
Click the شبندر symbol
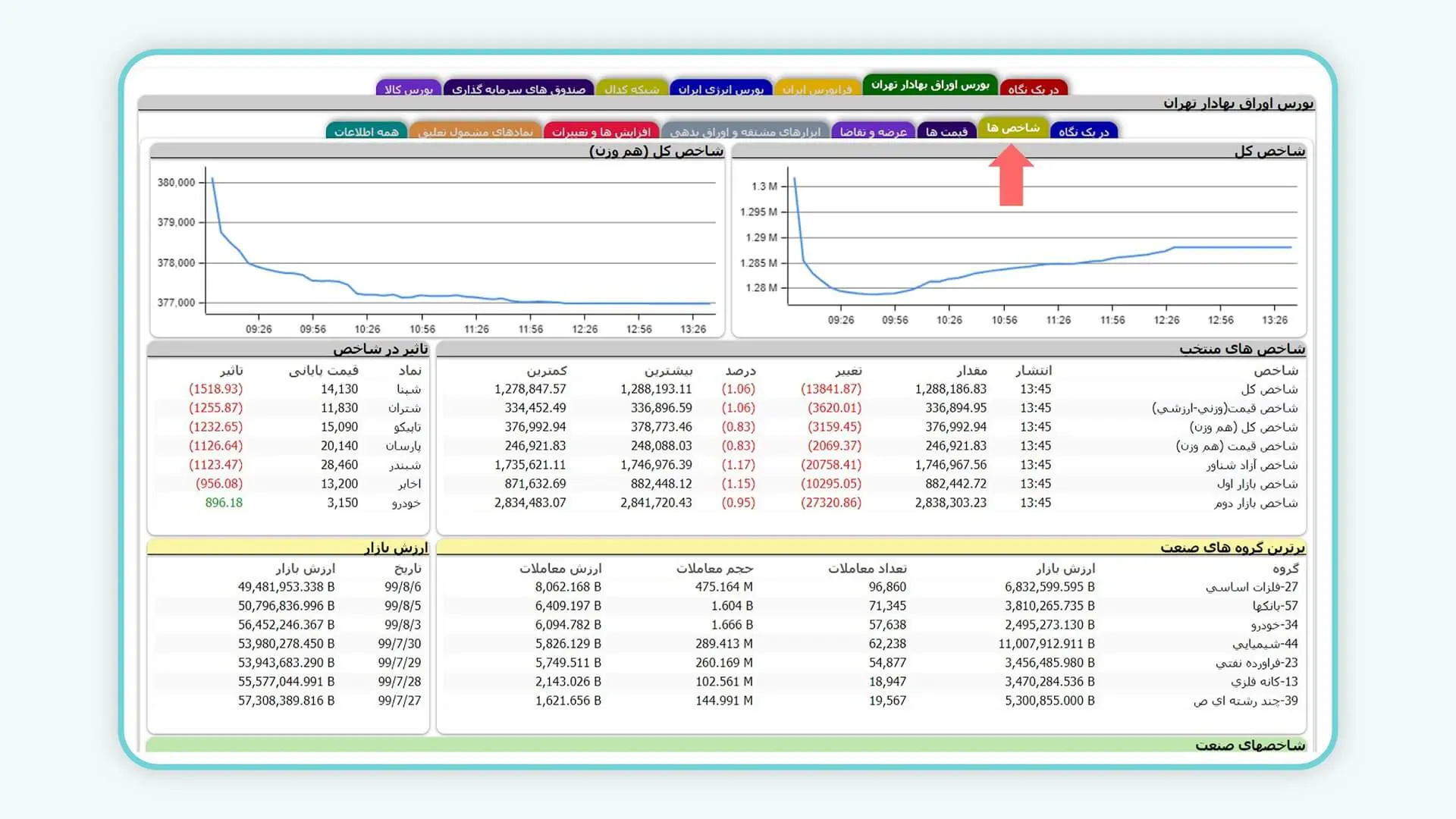[x=405, y=465]
